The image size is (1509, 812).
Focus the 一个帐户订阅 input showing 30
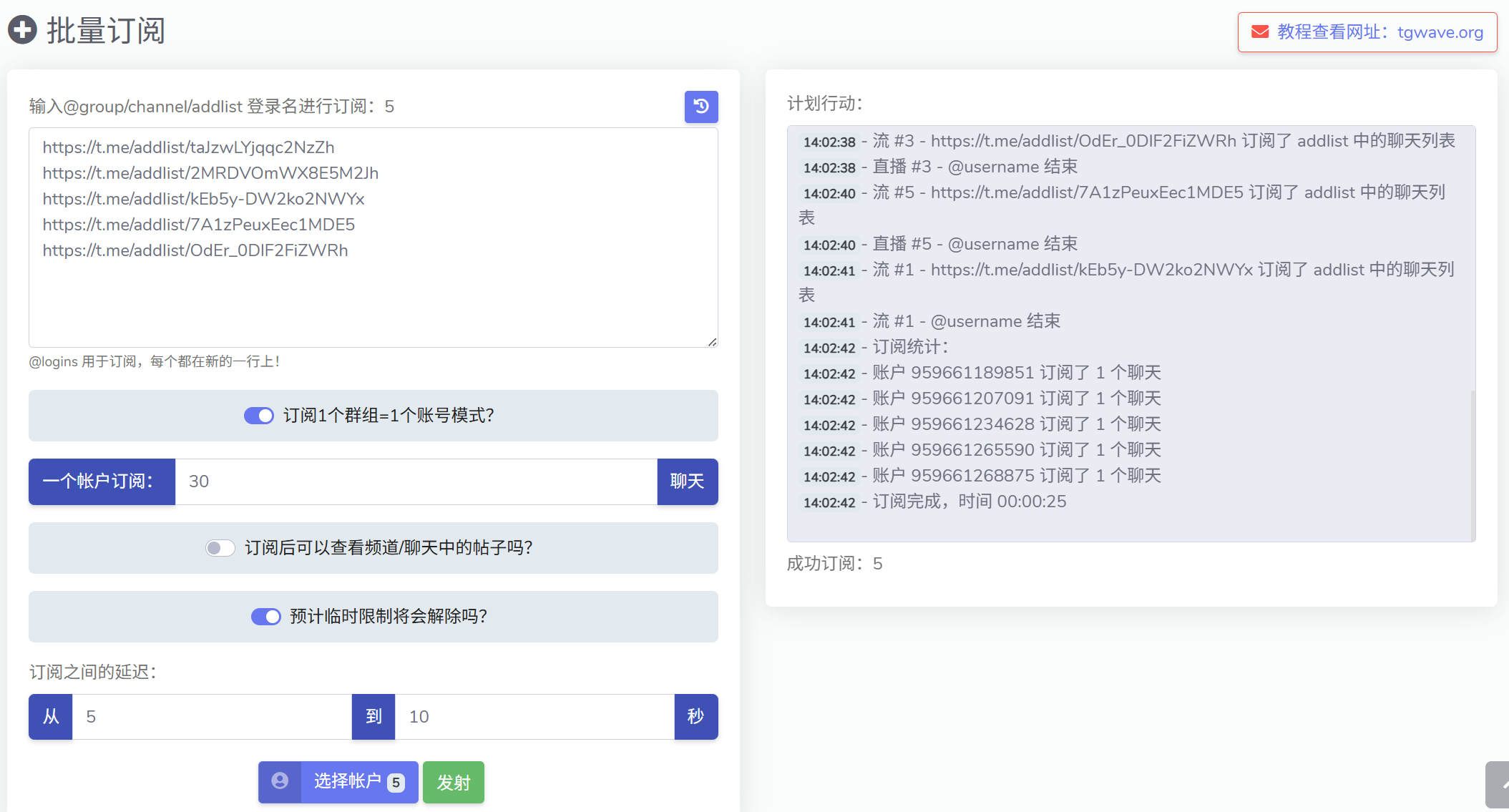[x=415, y=481]
